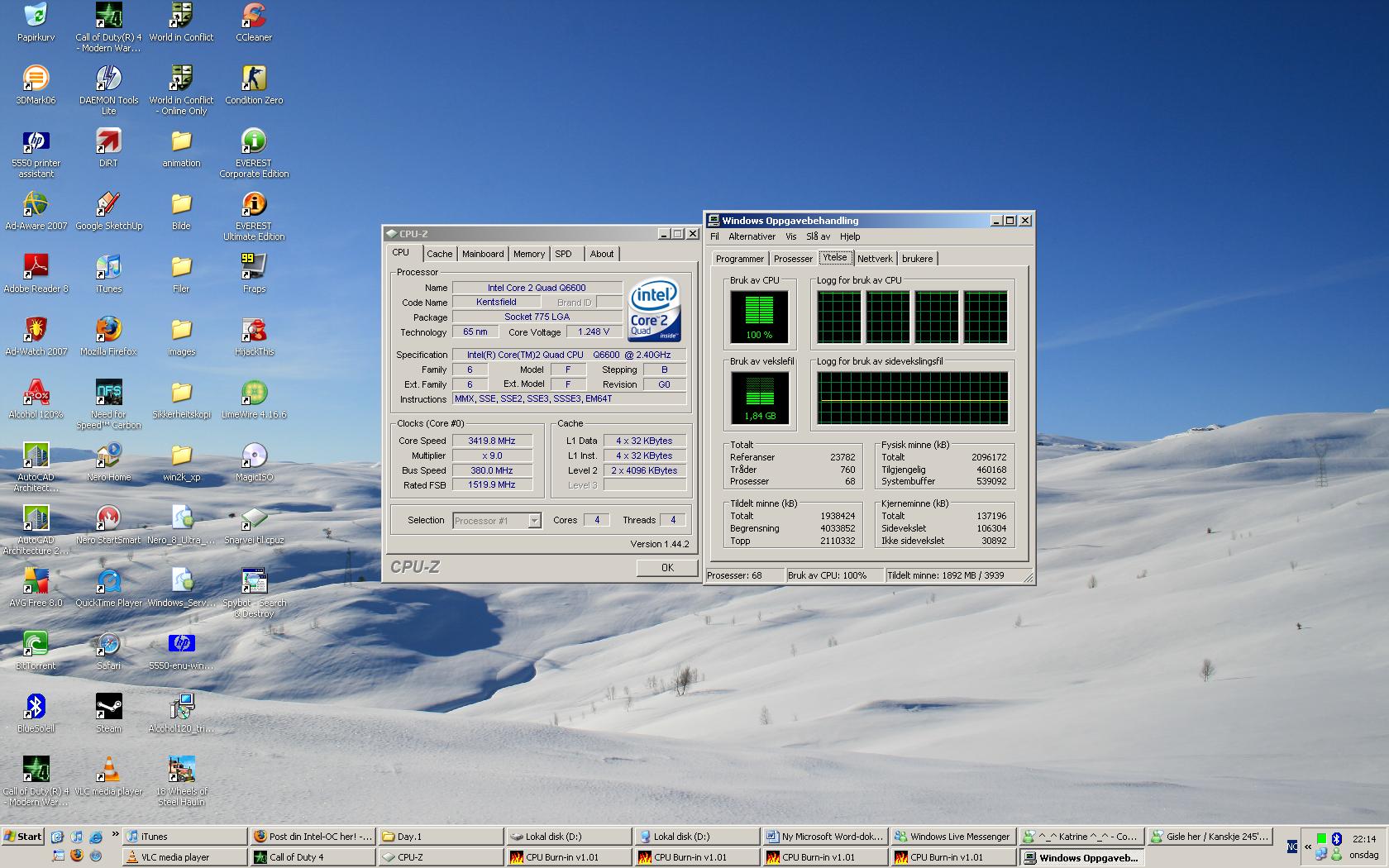The image size is (1389, 868).
Task: Switch to Ny Microsoft Word-dok taskbar button
Action: point(824,837)
